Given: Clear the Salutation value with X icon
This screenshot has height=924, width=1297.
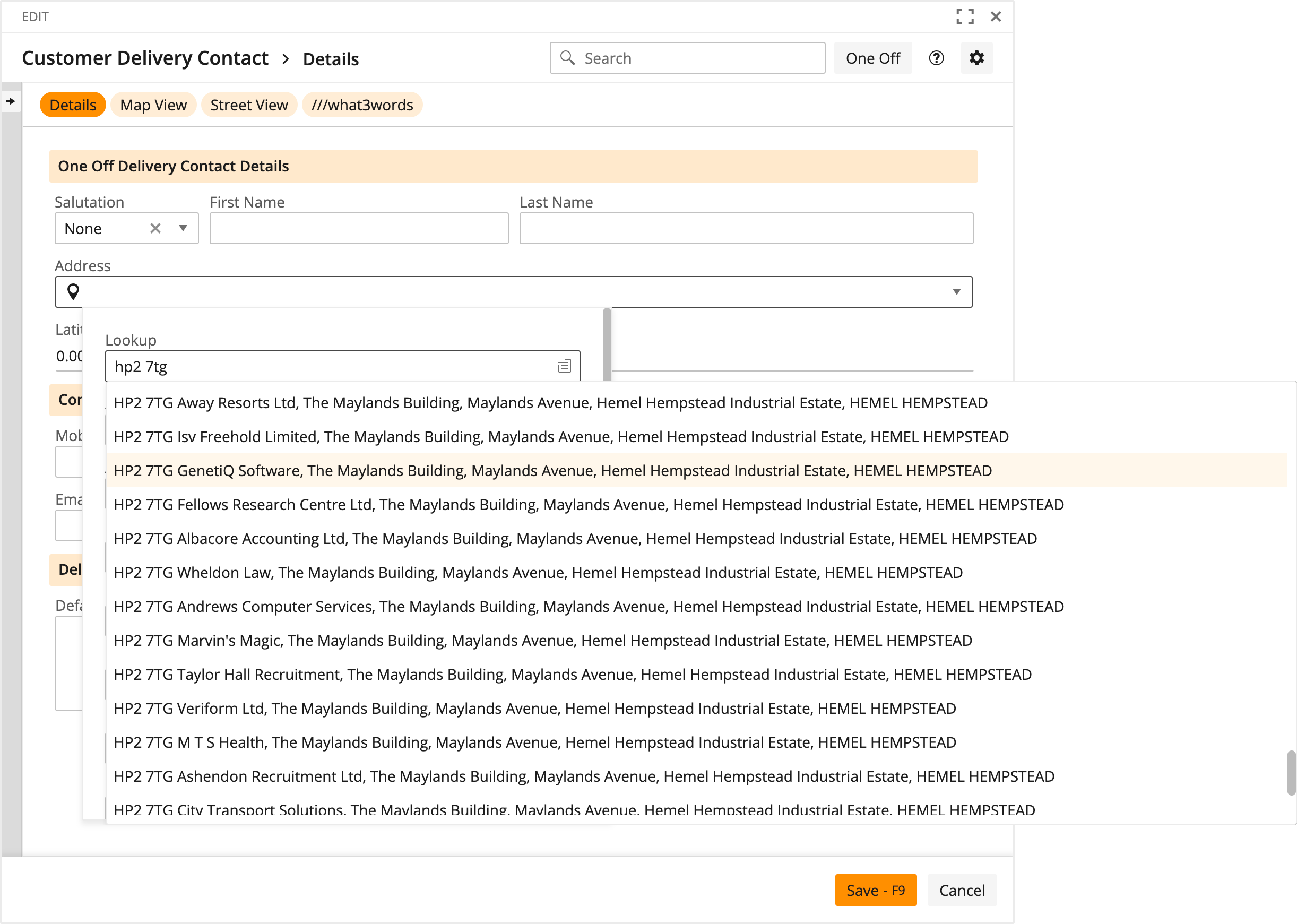Looking at the screenshot, I should 155,228.
